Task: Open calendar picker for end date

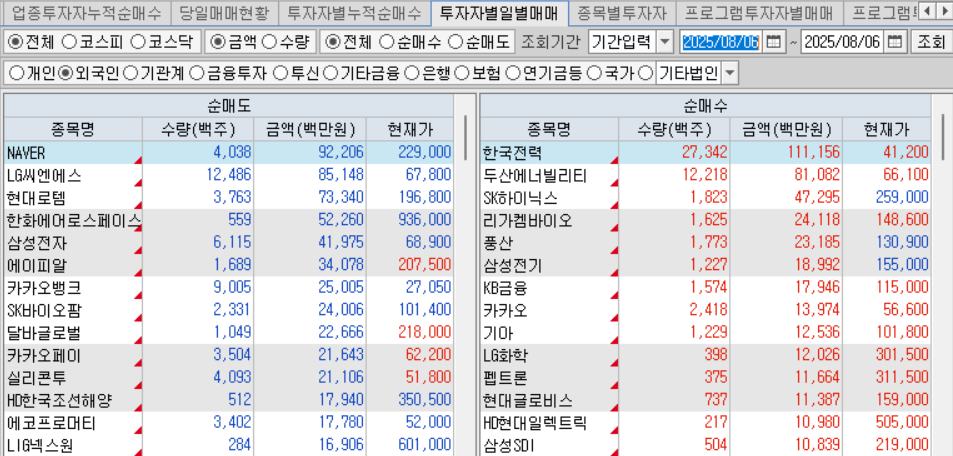Action: click(894, 42)
